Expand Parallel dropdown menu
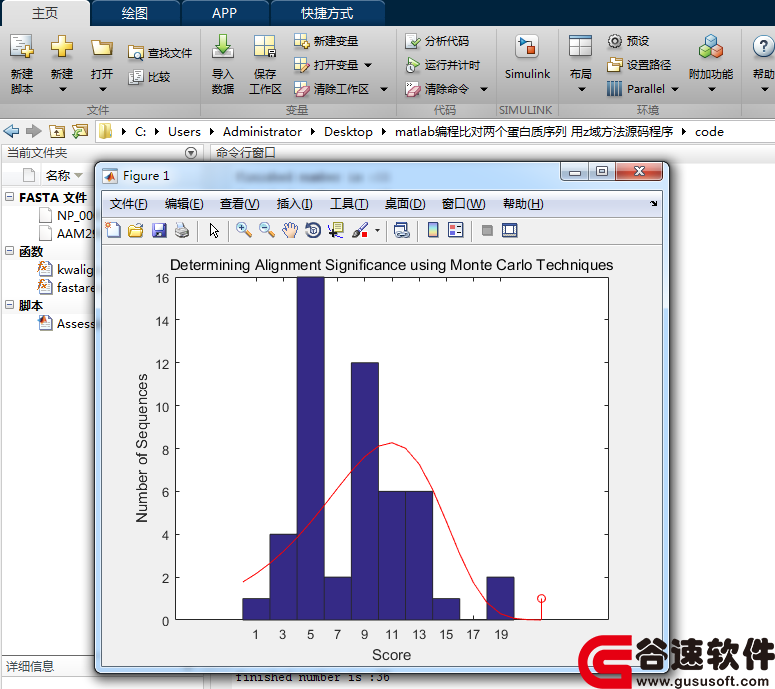Screen dimensions: 775x689 point(675,89)
